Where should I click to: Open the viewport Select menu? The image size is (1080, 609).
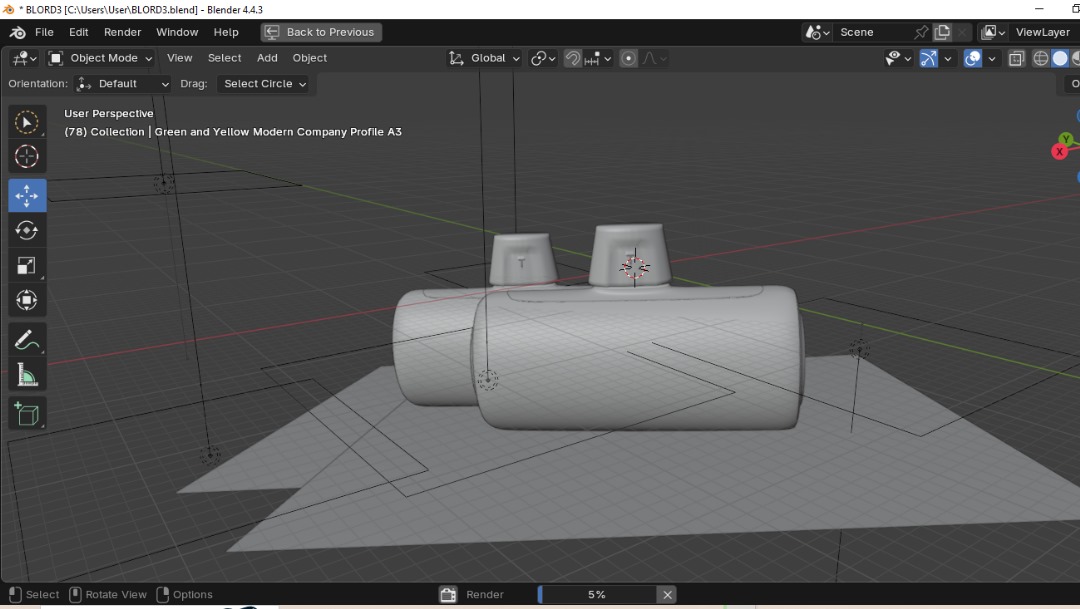point(225,59)
